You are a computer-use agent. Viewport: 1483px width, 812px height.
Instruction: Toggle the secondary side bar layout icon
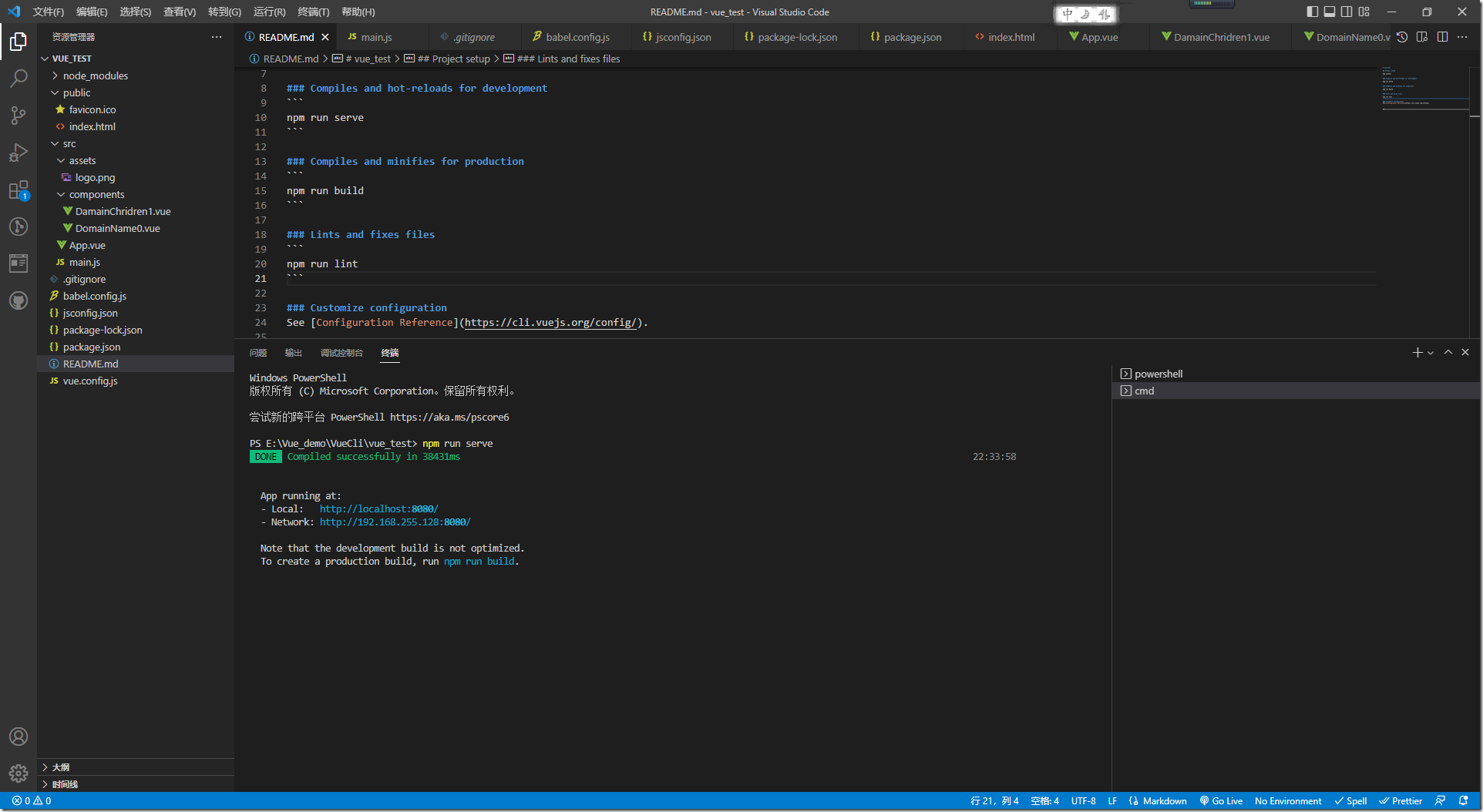(1347, 12)
